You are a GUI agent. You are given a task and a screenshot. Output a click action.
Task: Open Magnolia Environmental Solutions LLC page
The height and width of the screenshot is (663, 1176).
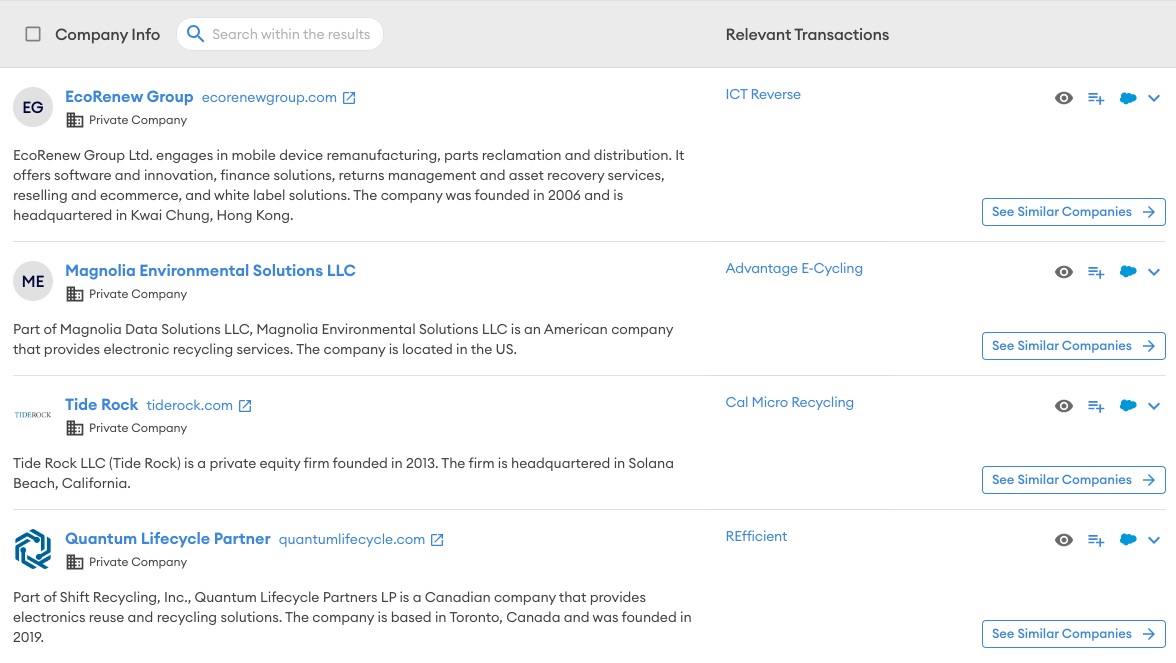(x=210, y=271)
